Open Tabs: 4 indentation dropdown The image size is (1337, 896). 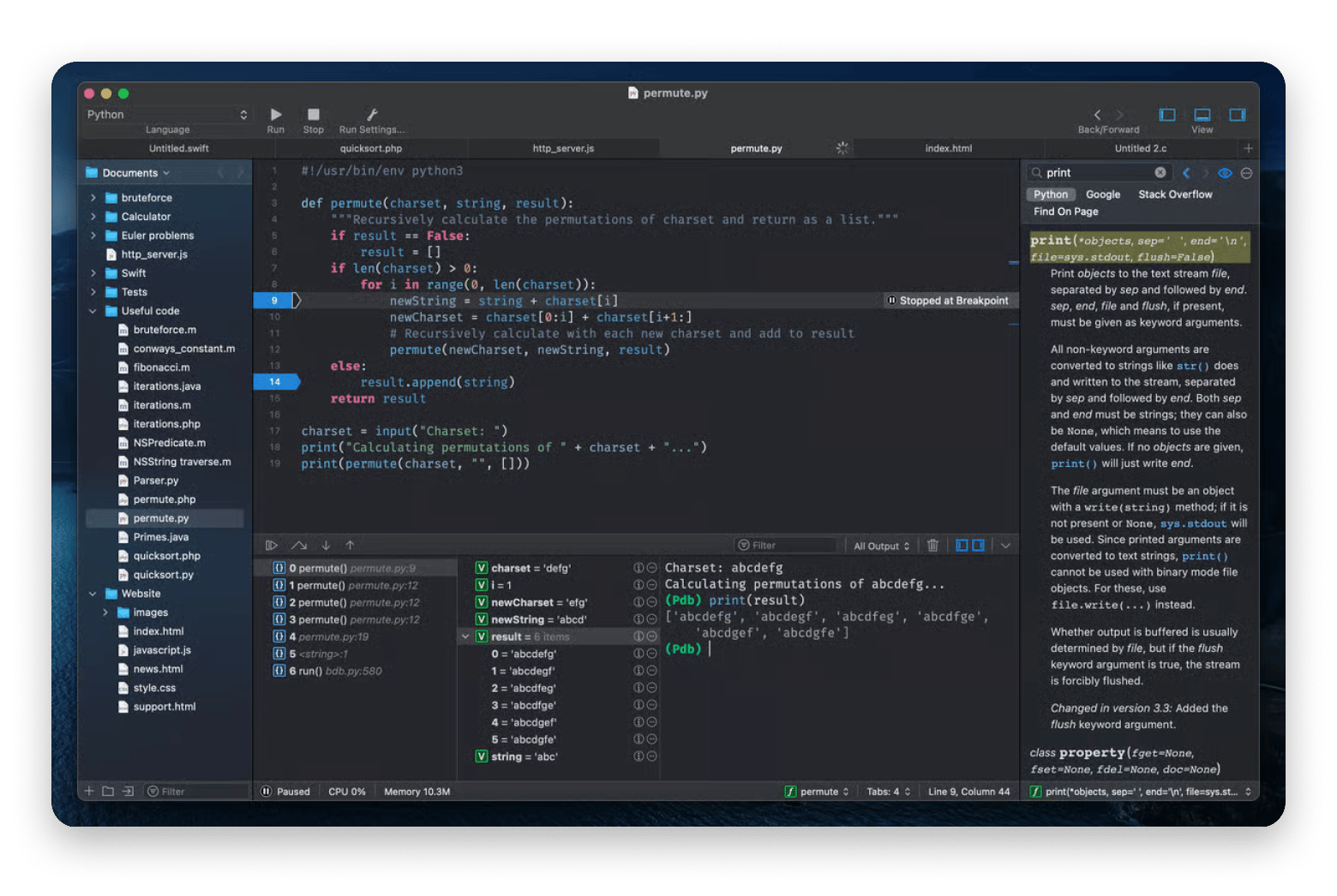[888, 791]
